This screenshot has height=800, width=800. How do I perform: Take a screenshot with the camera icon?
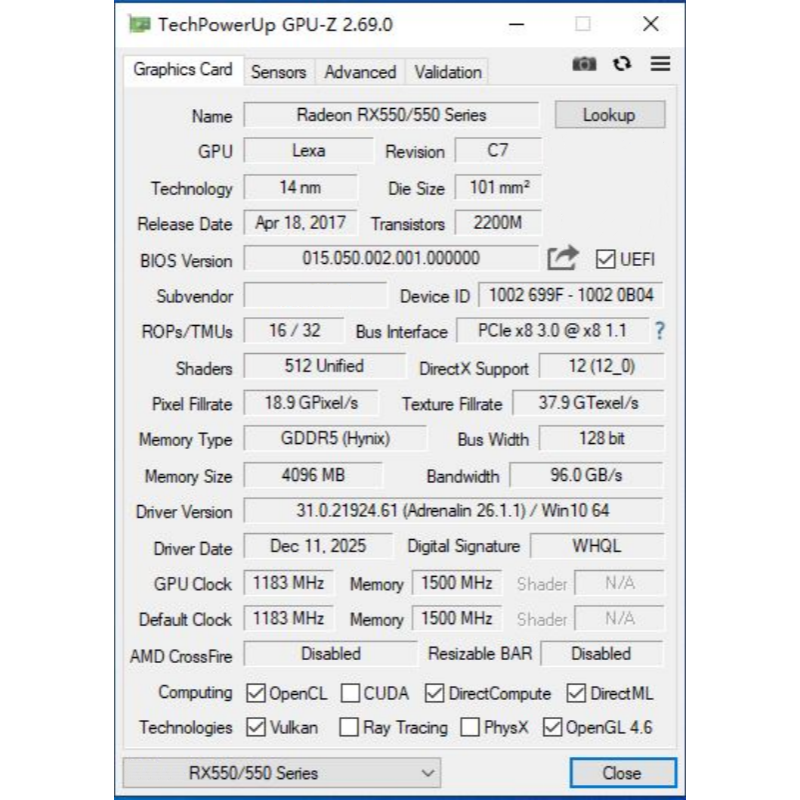pyautogui.click(x=584, y=64)
